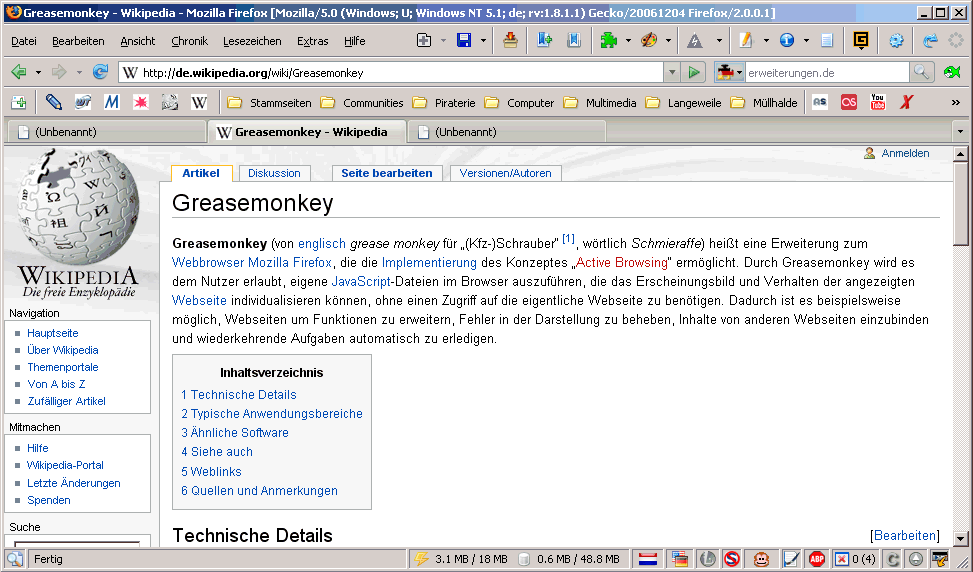
Task: Click the green back arrow button
Action: point(19,73)
